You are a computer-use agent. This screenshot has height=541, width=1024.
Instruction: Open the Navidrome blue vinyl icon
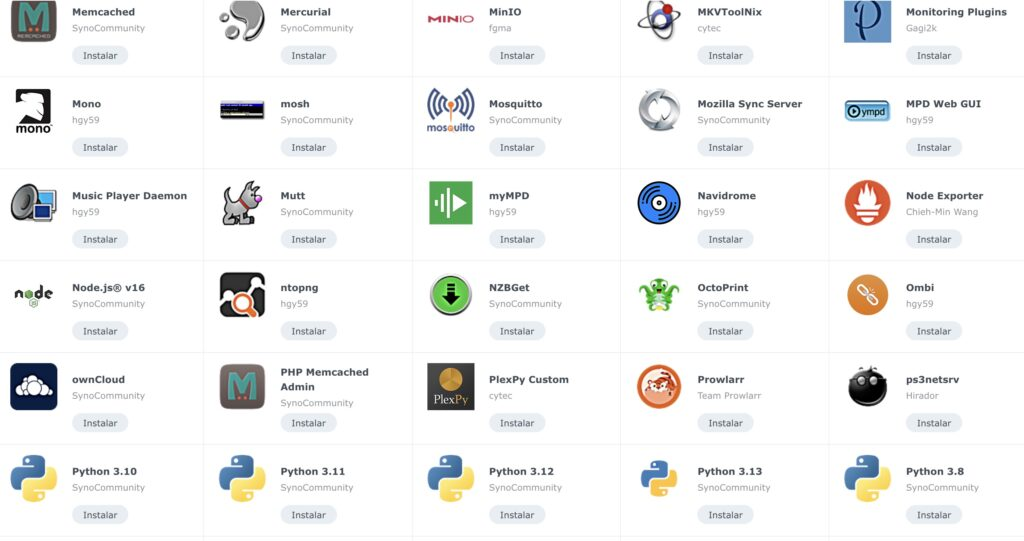point(659,203)
